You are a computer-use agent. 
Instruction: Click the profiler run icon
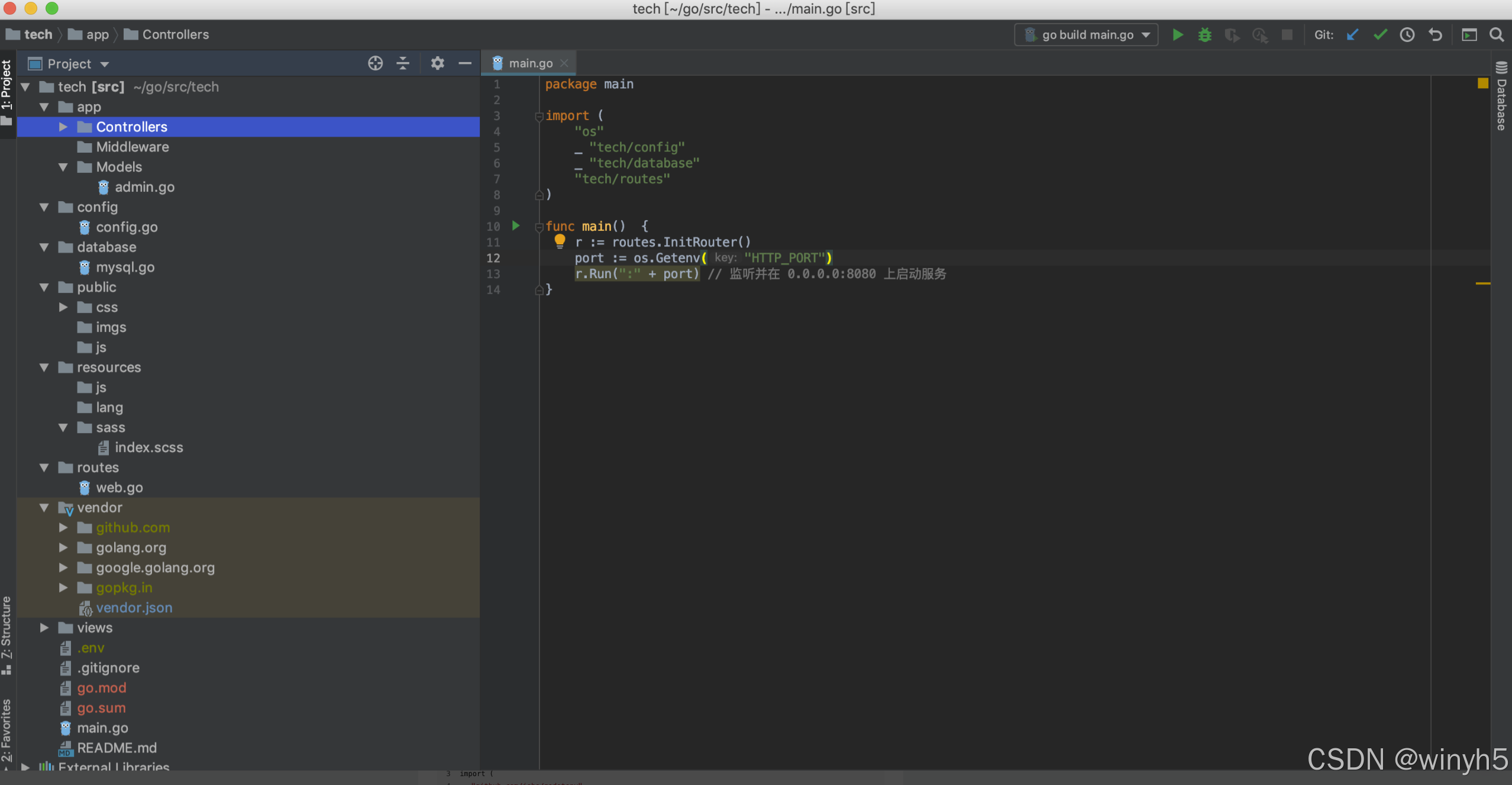click(1260, 35)
